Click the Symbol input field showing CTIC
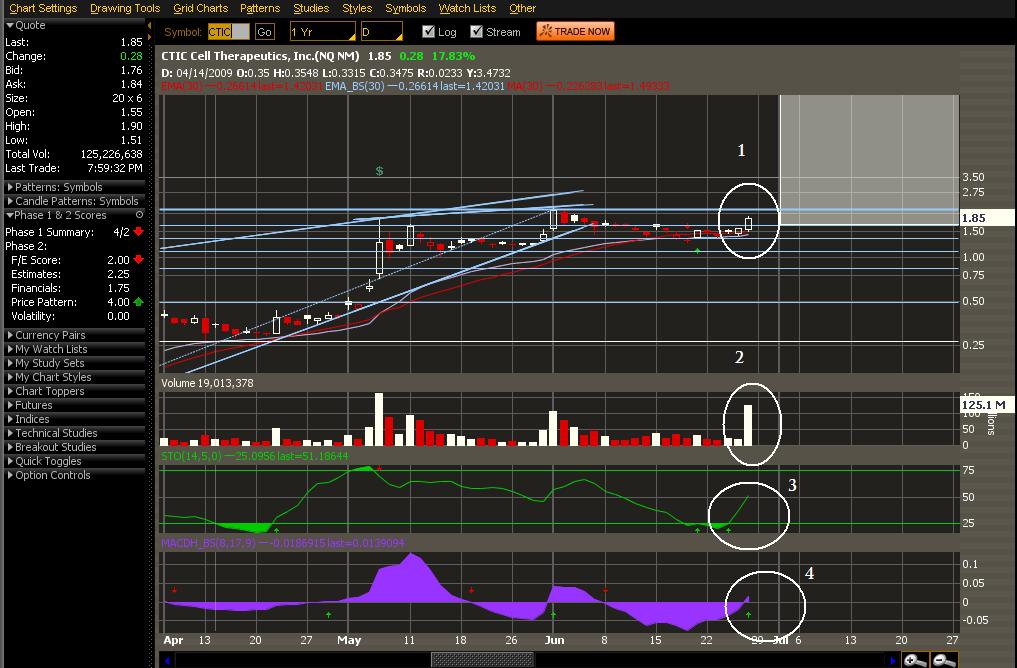The width and height of the screenshot is (1017, 668). [228, 32]
